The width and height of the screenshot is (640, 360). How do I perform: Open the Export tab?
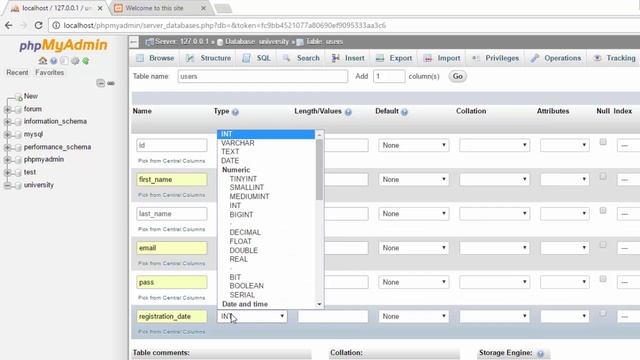(394, 58)
